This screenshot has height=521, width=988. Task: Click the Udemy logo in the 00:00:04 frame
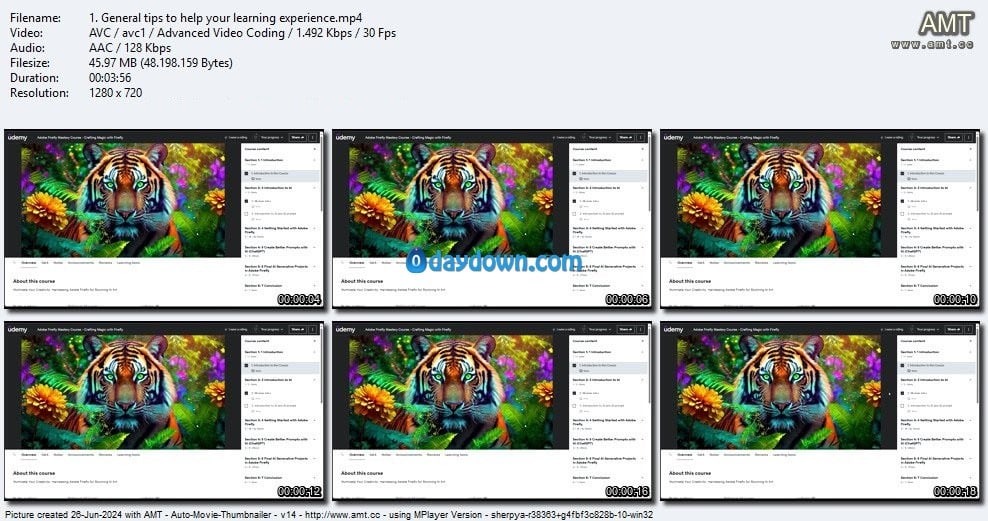pyautogui.click(x=18, y=137)
